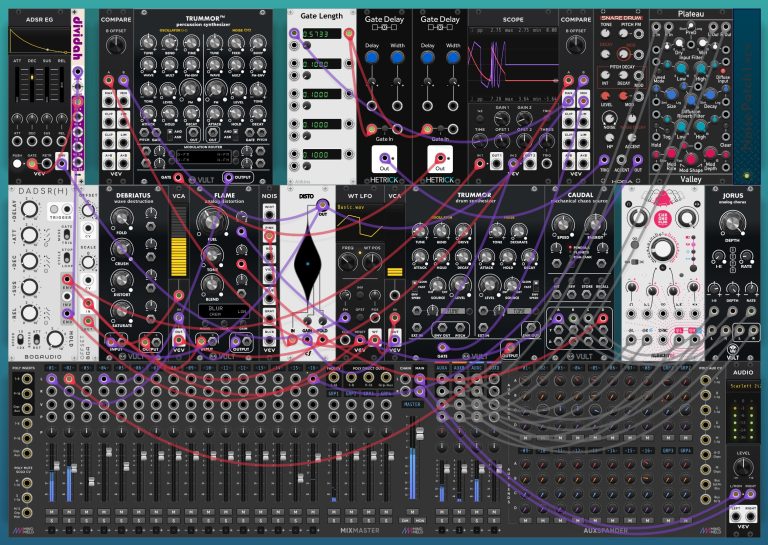Screen dimensions: 768x545
Task: Click the B OFFSET knob on the left COMPARE module
Action: point(116,45)
